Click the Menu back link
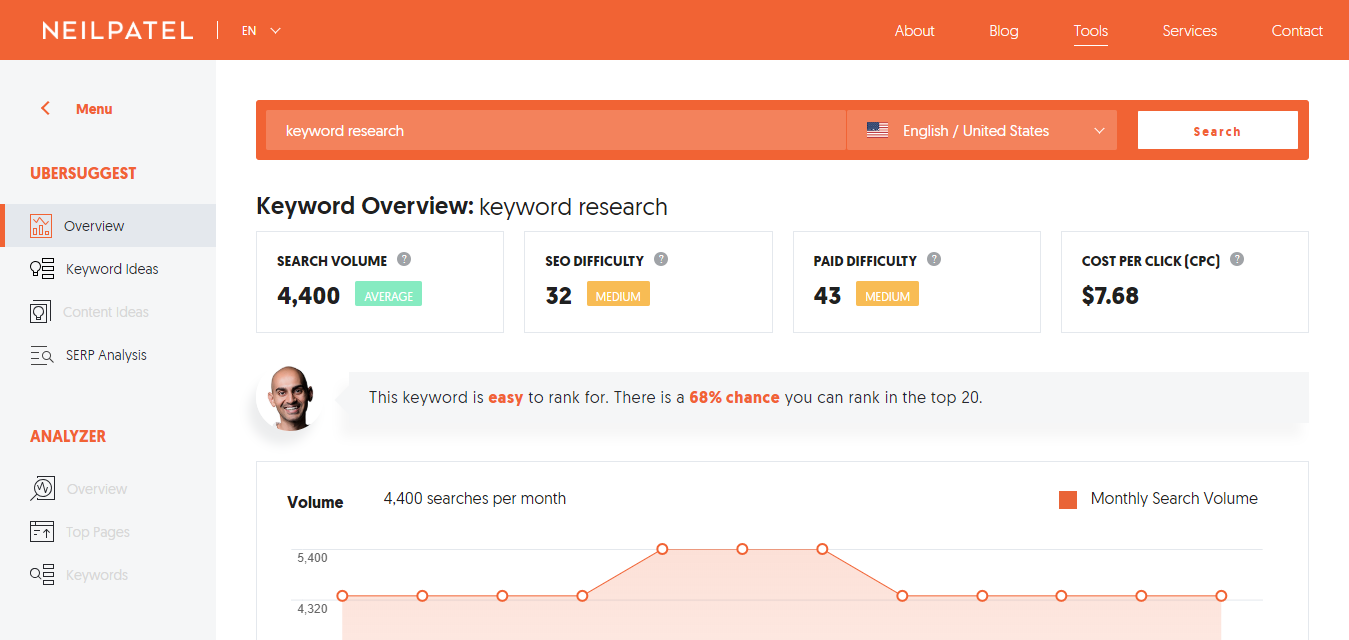The height and width of the screenshot is (640, 1349). point(94,109)
